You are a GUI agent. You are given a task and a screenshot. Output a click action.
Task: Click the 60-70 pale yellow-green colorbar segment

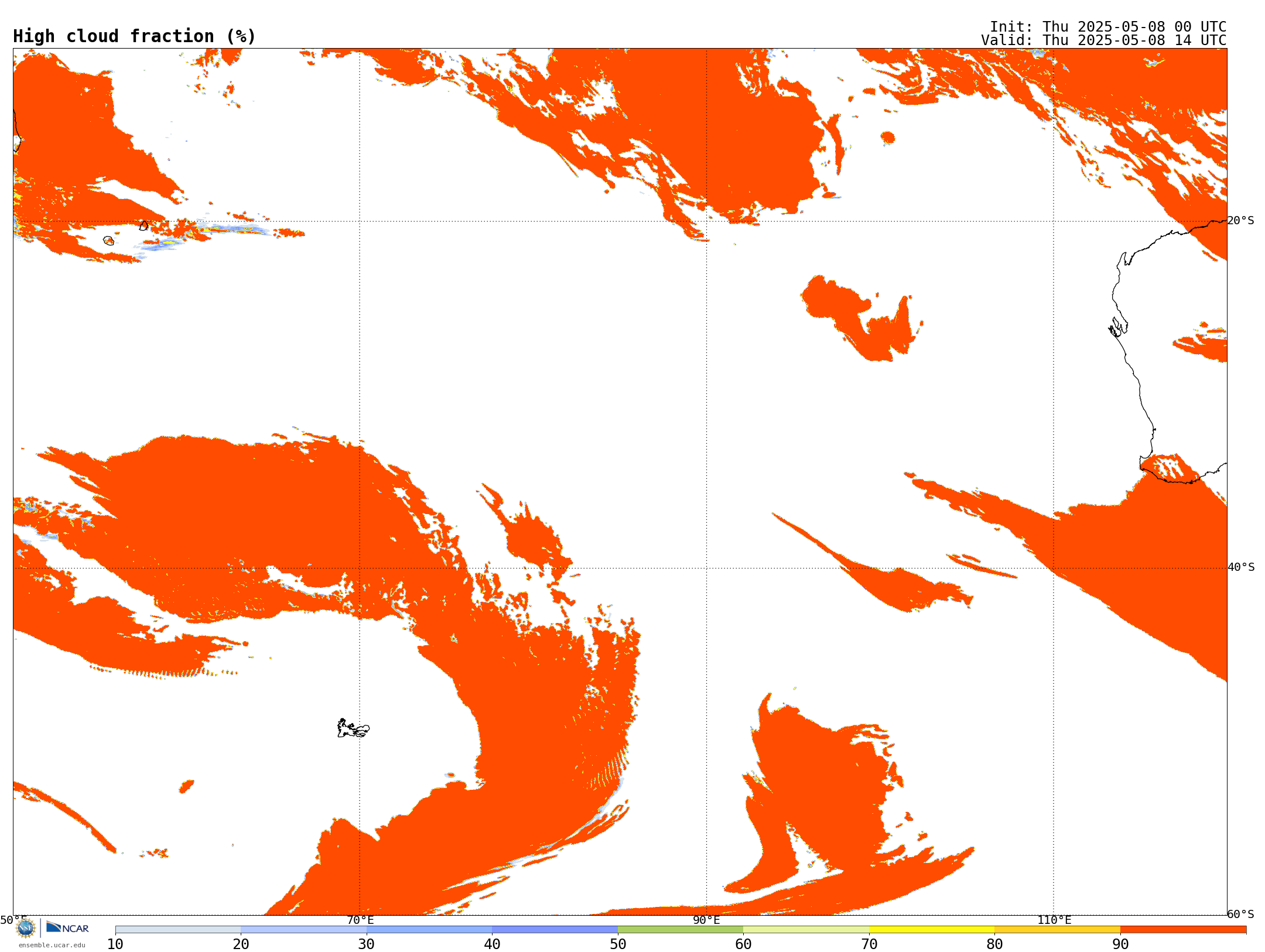806,930
